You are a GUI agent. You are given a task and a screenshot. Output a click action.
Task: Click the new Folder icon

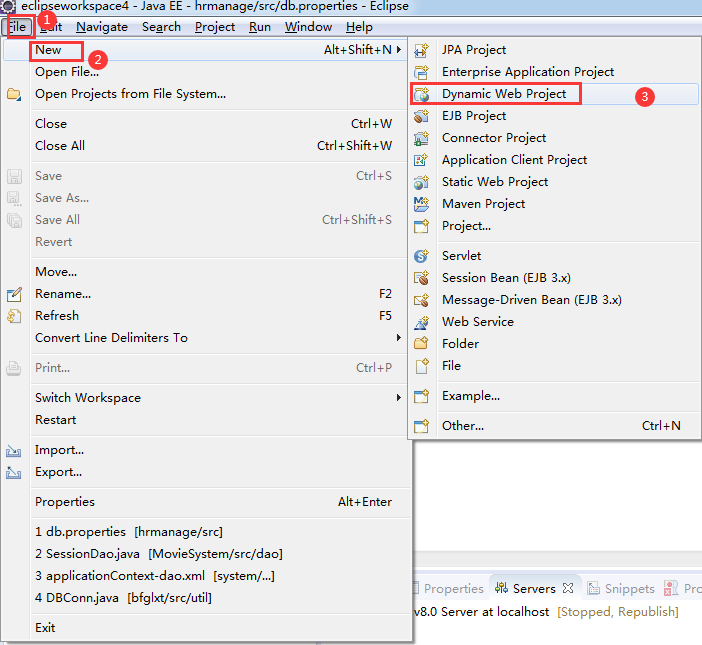[421, 344]
